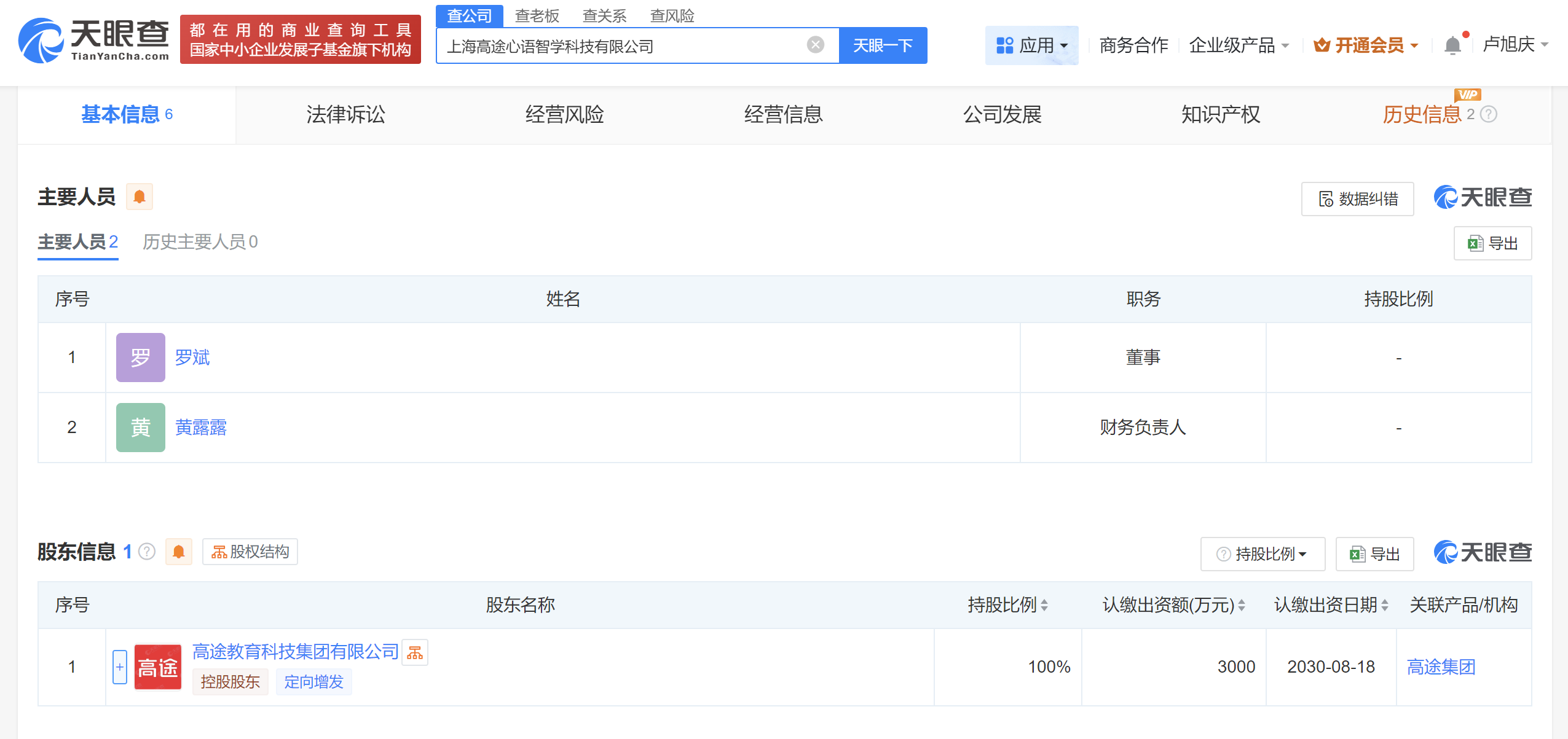Click the 天眼一下 search button
Viewport: 1568px width, 739px height.
click(883, 45)
